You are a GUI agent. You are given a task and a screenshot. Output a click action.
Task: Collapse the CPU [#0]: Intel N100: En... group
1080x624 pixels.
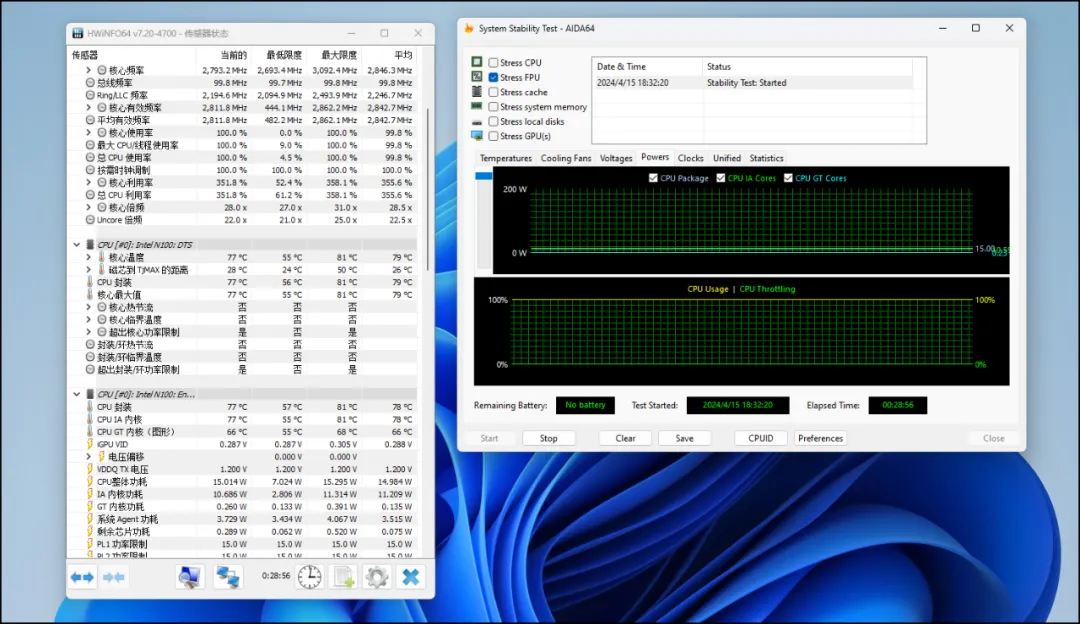coord(76,394)
